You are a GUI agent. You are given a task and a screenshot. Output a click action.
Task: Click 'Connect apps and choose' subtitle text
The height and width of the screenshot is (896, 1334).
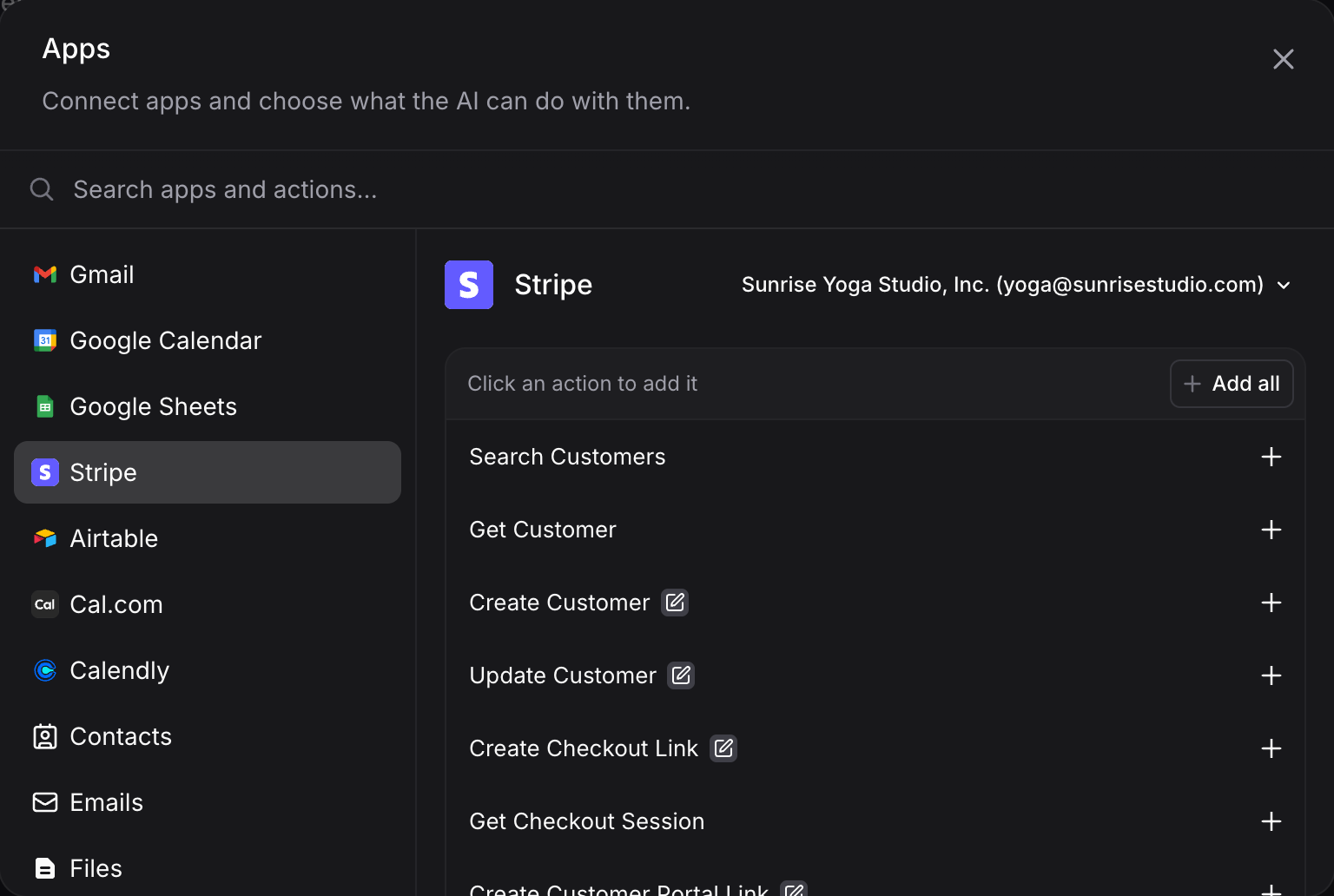366,102
